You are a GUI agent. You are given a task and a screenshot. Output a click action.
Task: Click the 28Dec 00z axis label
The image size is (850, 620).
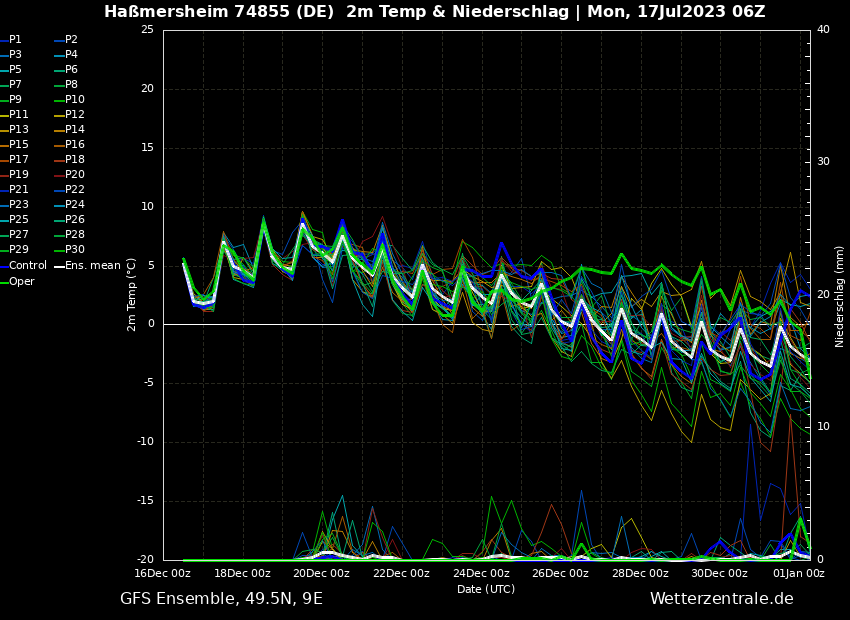pos(640,574)
